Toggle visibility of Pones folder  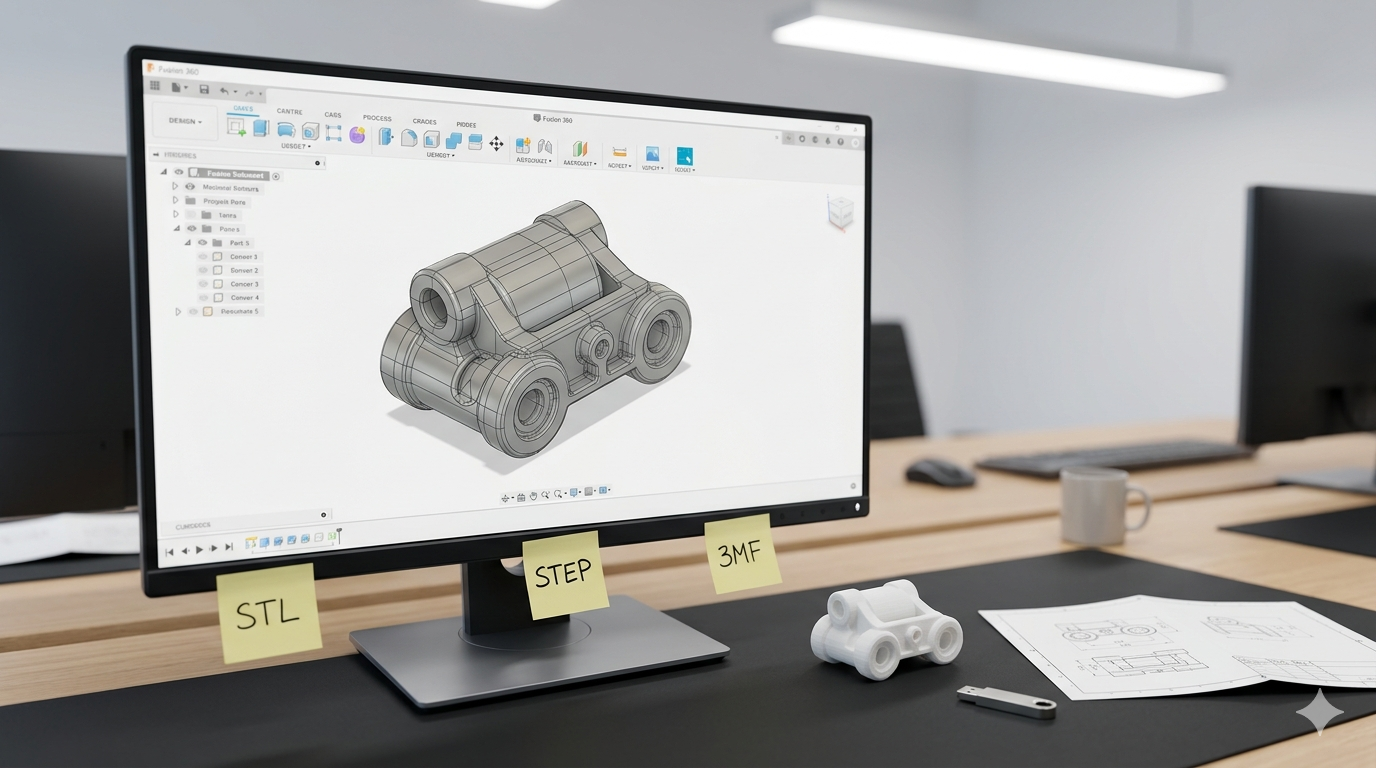192,228
